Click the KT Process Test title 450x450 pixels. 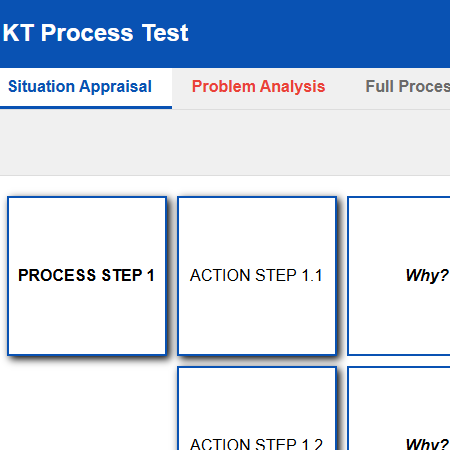click(x=96, y=33)
